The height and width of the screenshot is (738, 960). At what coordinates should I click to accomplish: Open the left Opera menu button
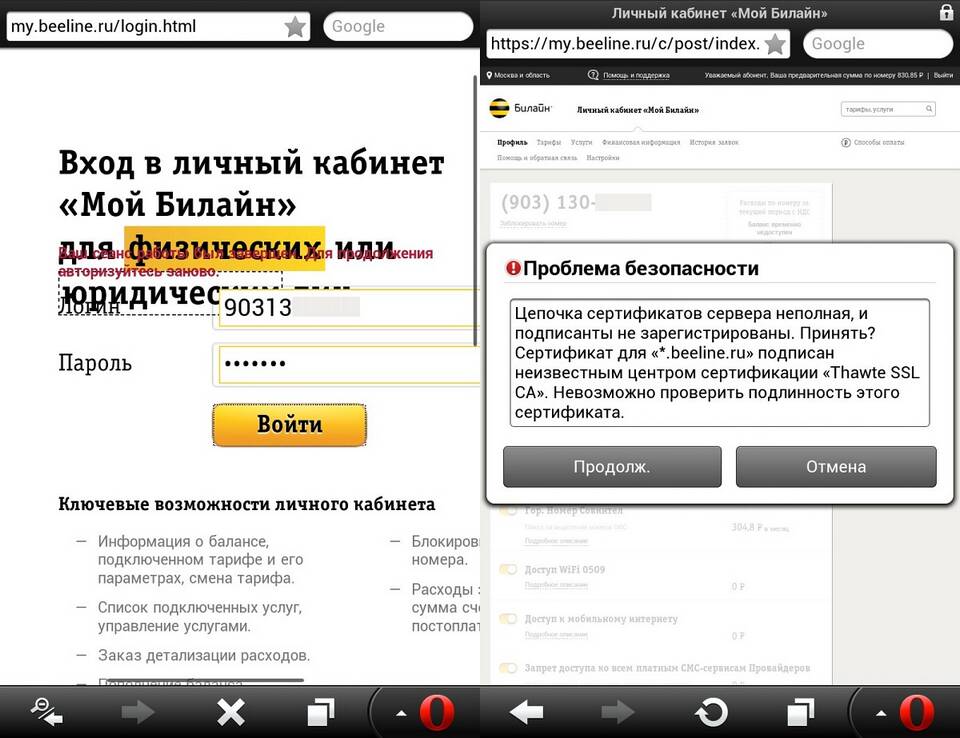437,712
